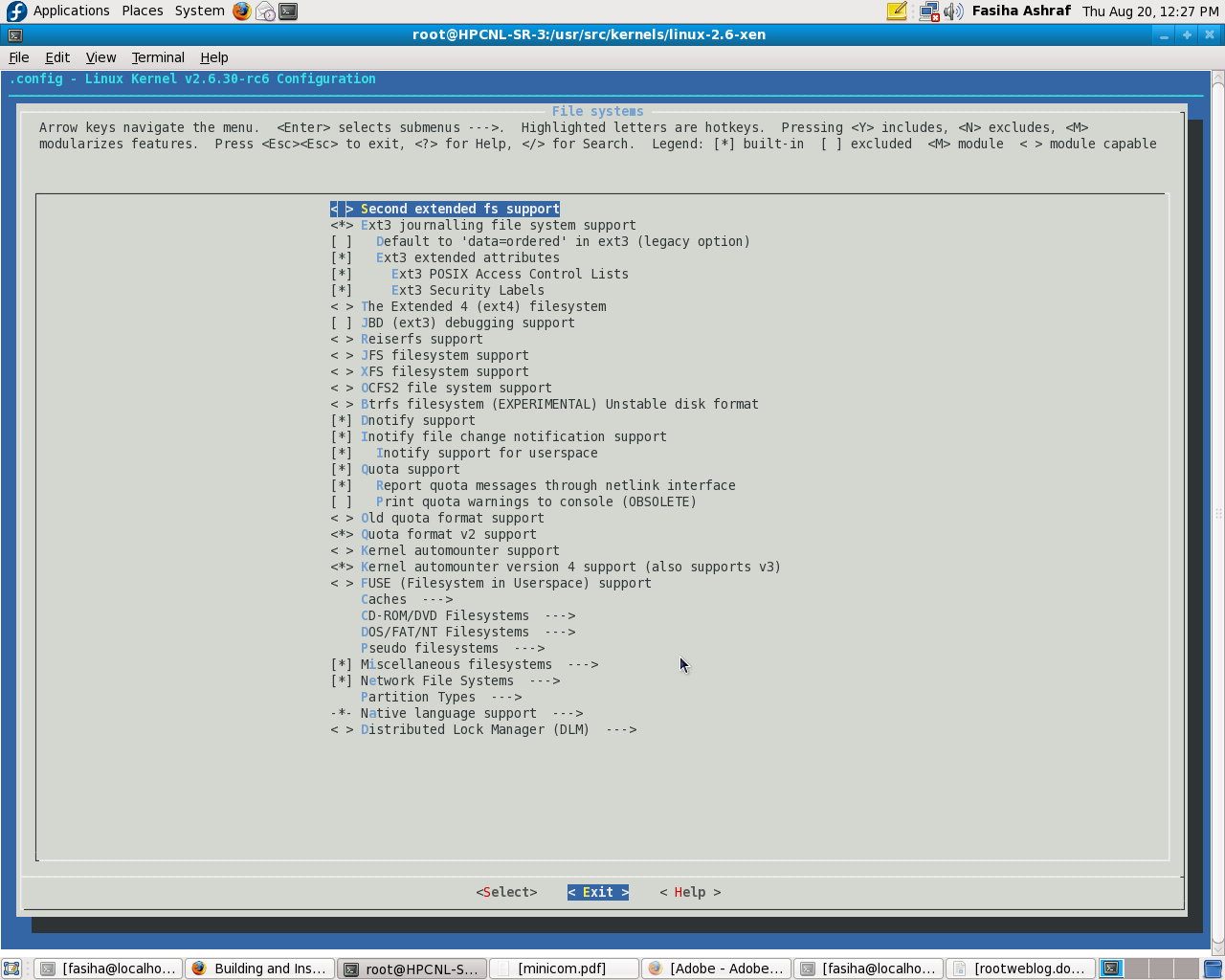This screenshot has width=1225, height=980.
Task: Open the Edit menu
Action: (x=57, y=57)
